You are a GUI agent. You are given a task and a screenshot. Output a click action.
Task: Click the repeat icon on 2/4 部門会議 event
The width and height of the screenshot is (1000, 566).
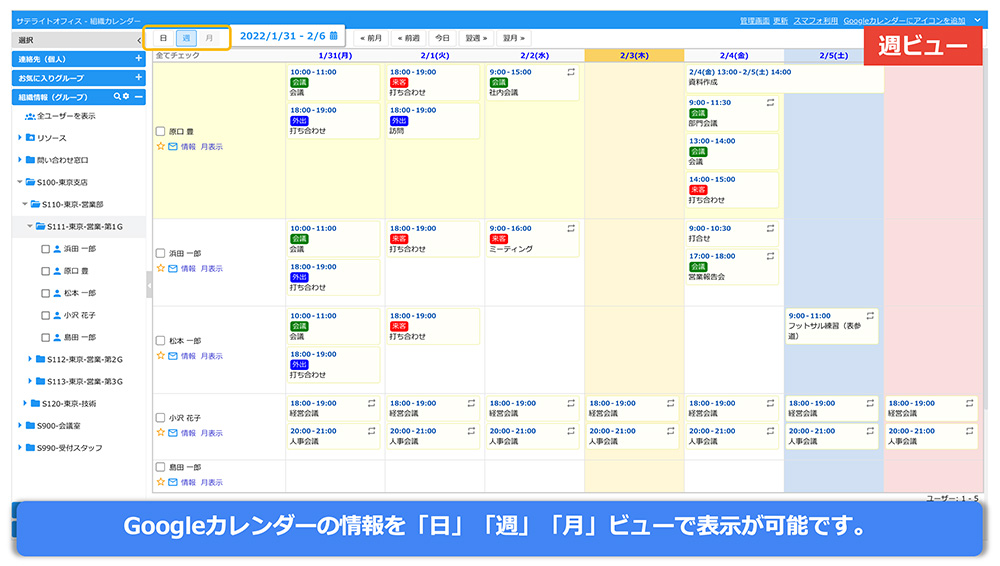[770, 103]
